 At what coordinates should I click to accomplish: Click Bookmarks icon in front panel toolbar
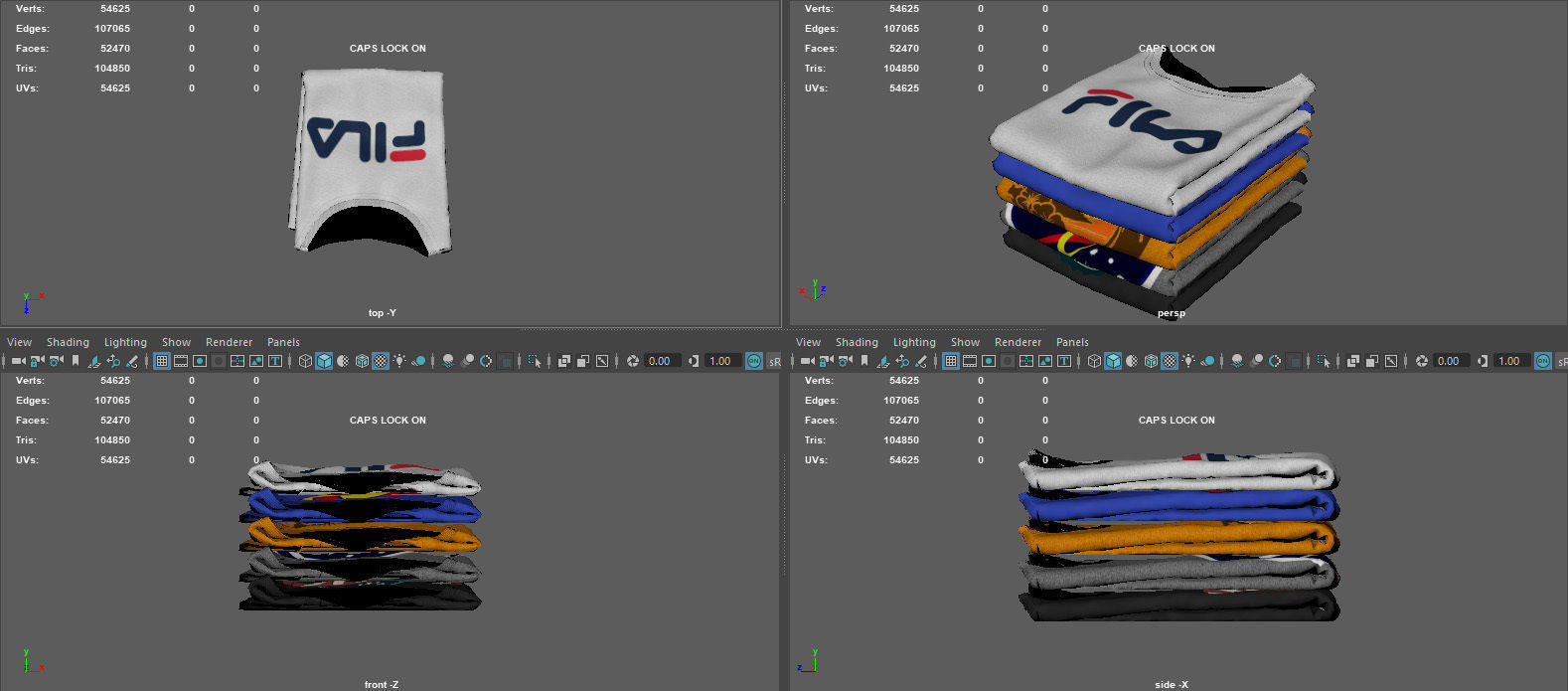coord(76,361)
